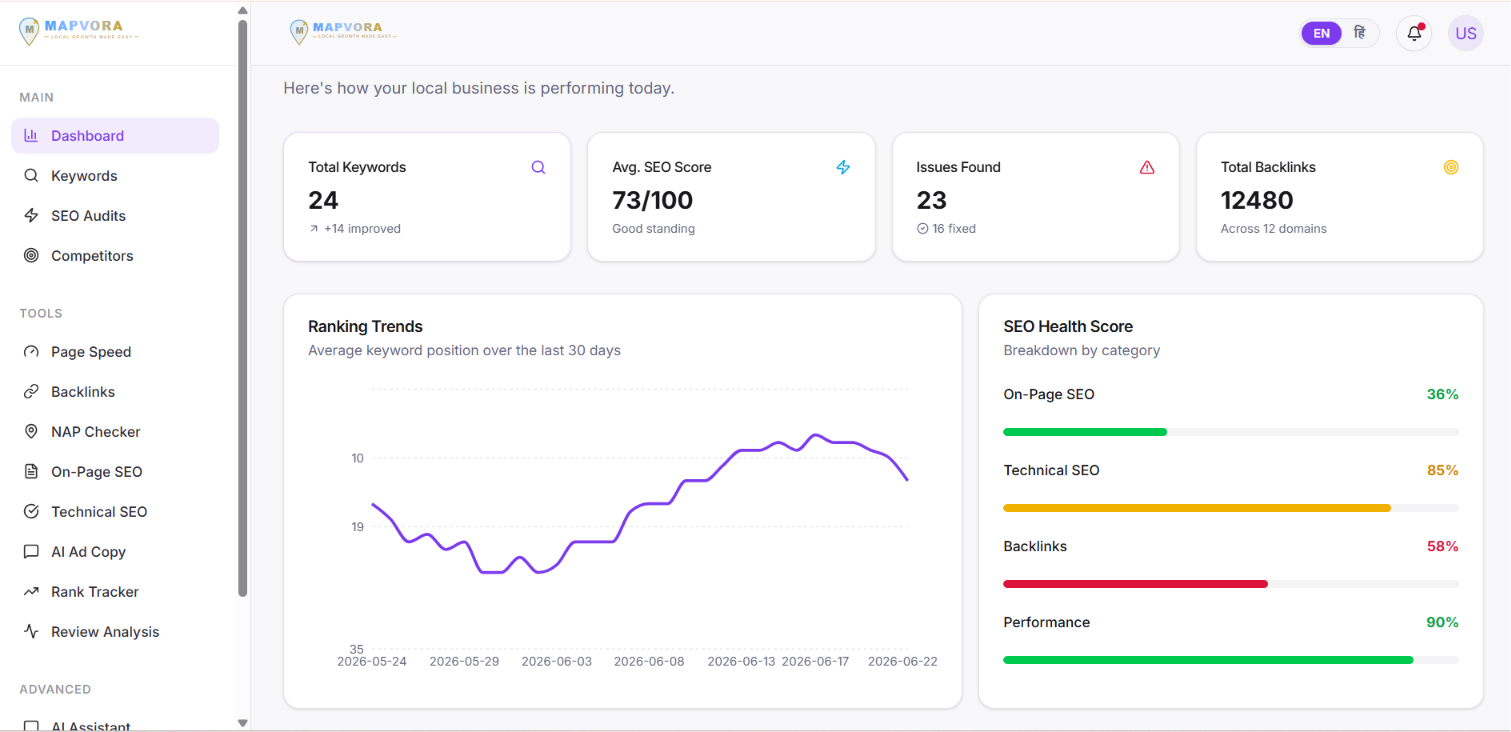
Task: Click the Rank Tracker trending arrow icon
Action: (31, 592)
